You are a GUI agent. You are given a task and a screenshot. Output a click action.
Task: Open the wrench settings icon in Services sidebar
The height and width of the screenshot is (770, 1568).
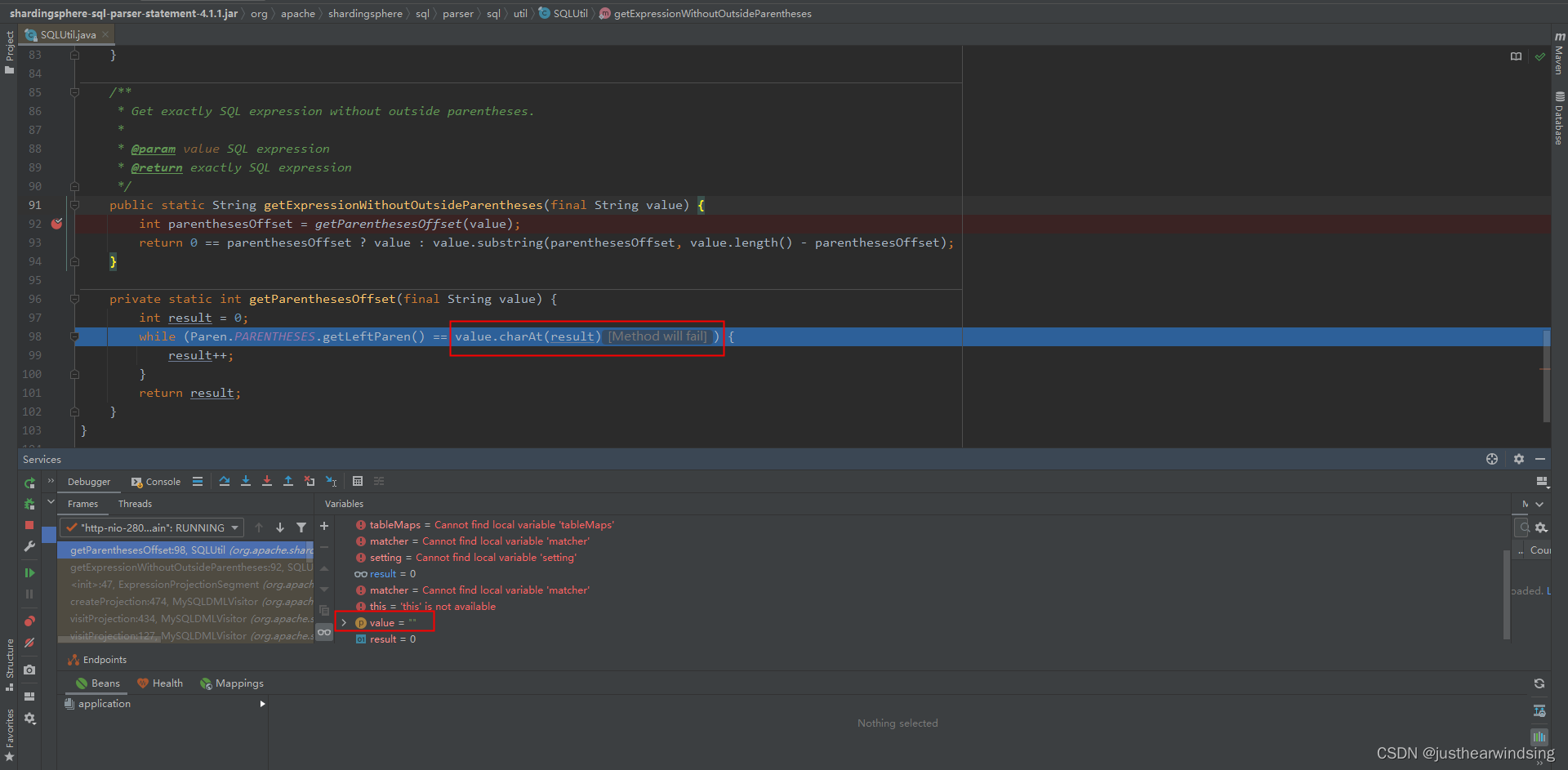pos(29,546)
